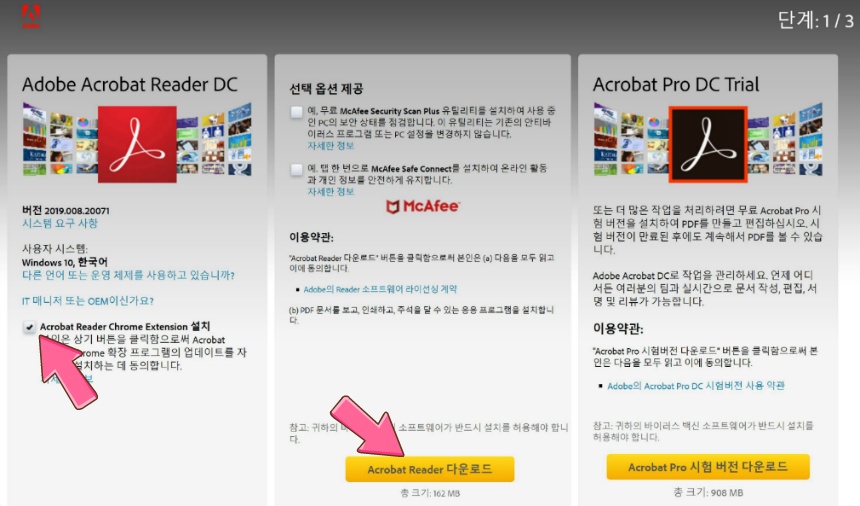This screenshot has width=860, height=506.
Task: Click the Adobe Acrobat Reader DC heading
Action: click(x=130, y=84)
